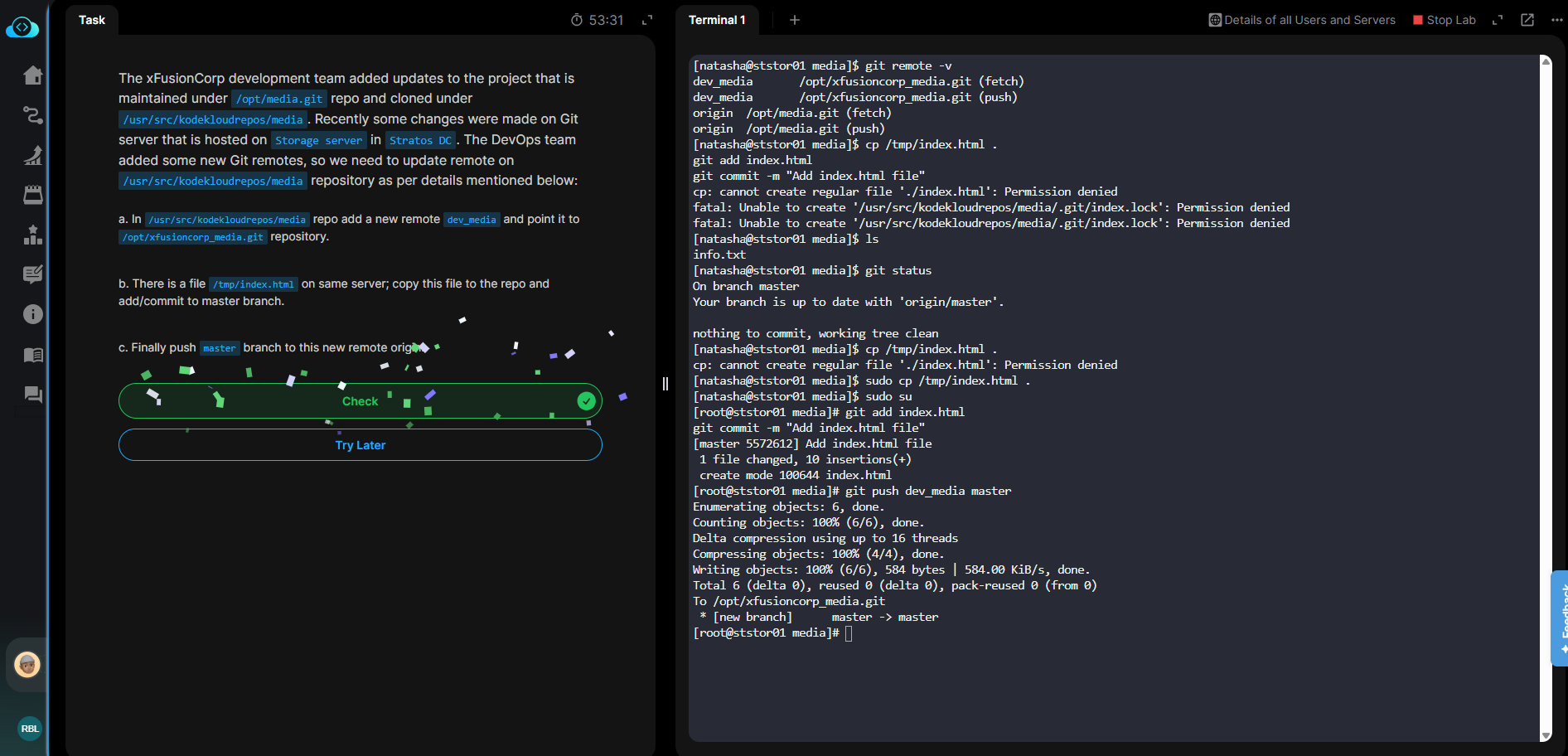The width and height of the screenshot is (1568, 756).
Task: Expand the terminal panel to fullscreen
Action: coord(1497,20)
